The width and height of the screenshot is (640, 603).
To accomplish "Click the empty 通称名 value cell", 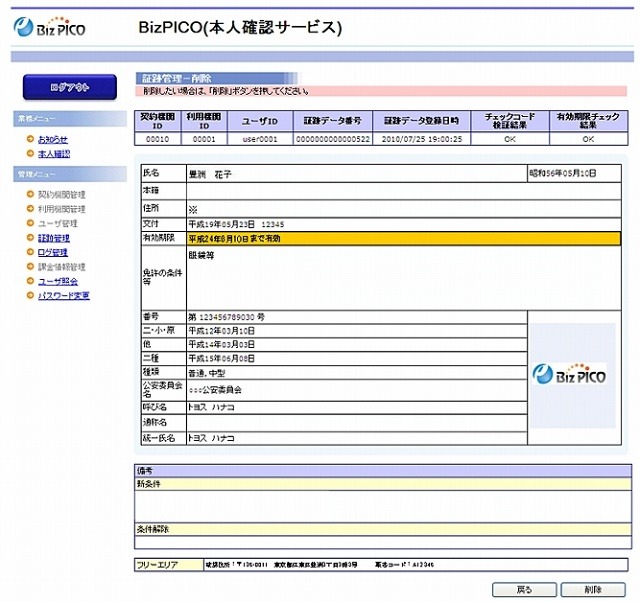I will tap(357, 423).
